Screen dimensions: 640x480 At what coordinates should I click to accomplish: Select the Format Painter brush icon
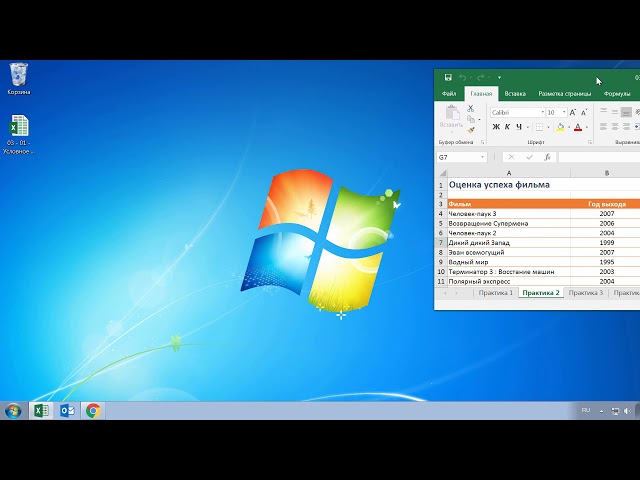click(x=471, y=130)
